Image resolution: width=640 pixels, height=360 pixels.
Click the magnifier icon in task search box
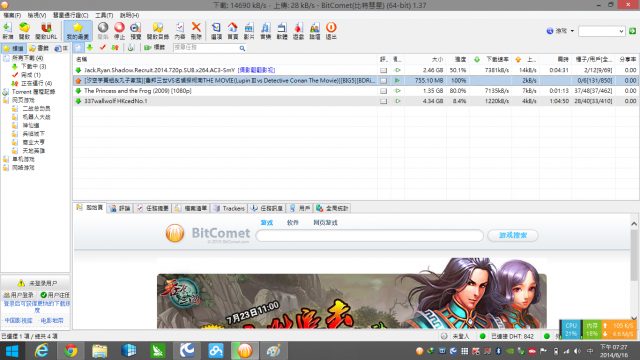242,48
